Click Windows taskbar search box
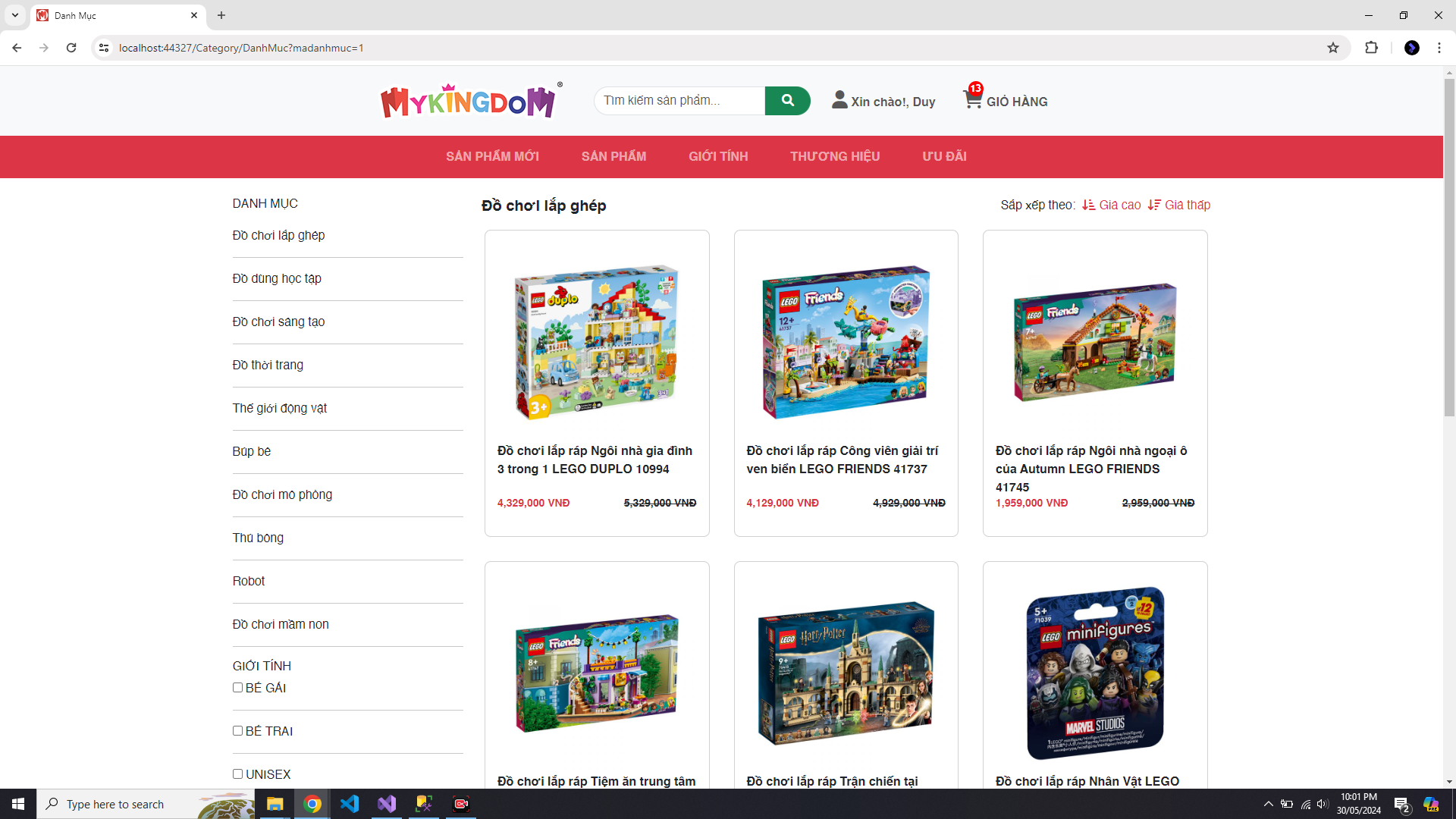Viewport: 1456px width, 819px height. tap(146, 804)
